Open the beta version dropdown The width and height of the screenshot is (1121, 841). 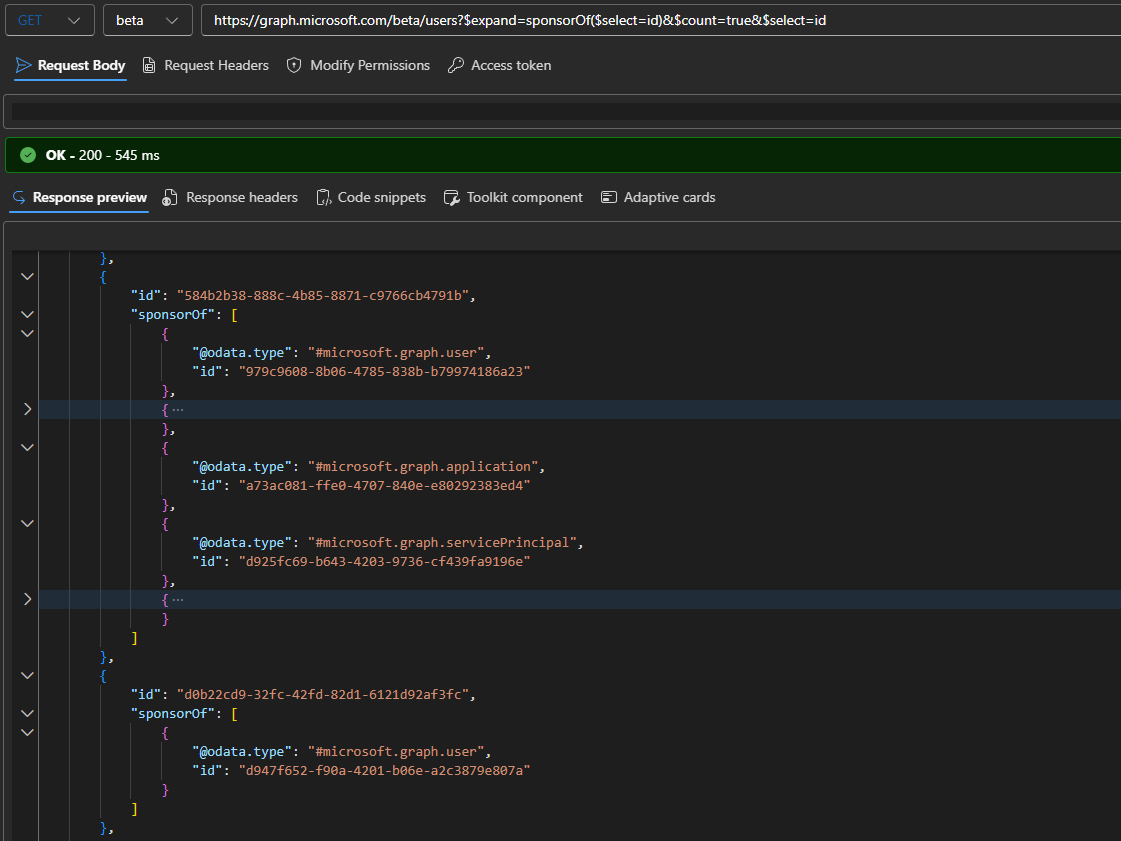point(147,20)
